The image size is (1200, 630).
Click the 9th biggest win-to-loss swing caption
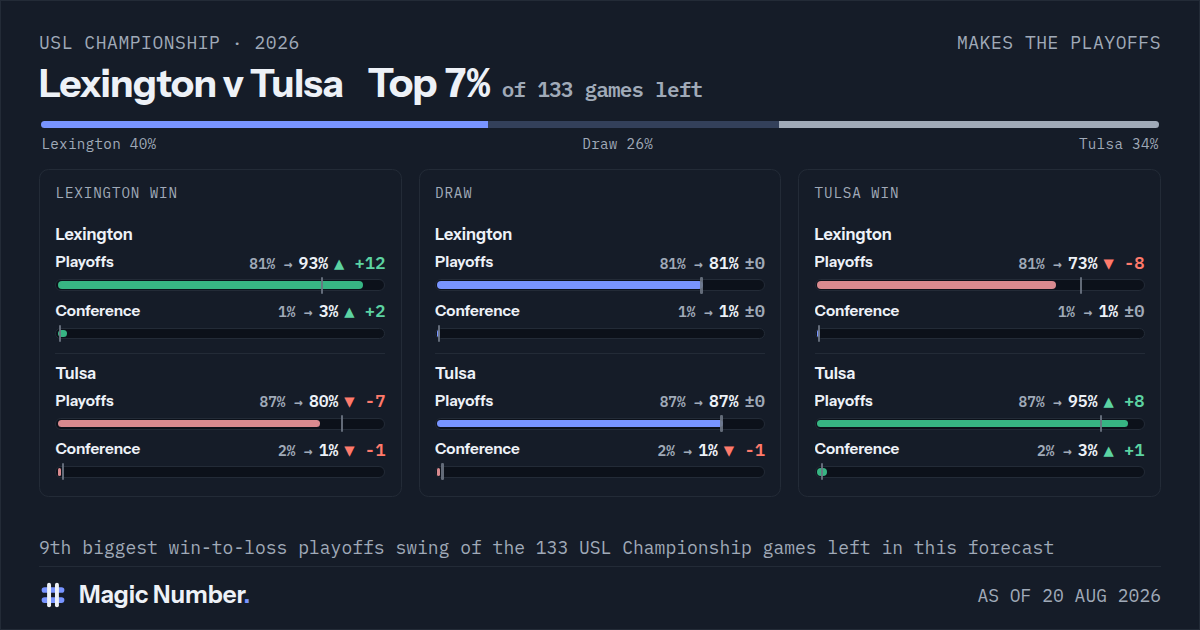546,548
